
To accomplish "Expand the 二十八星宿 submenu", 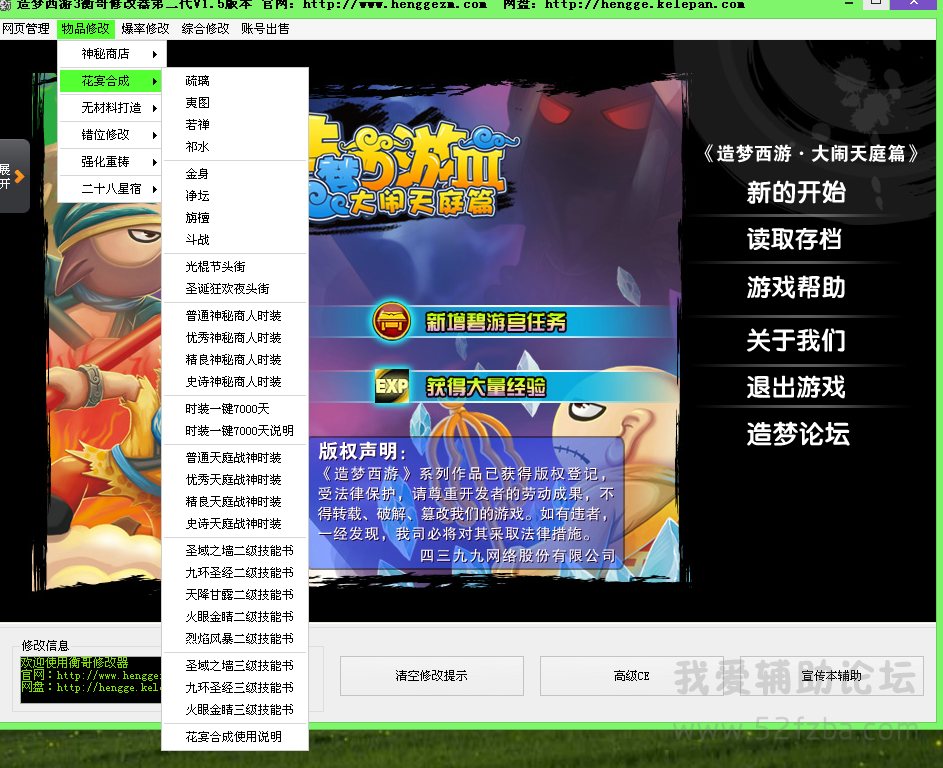I will [x=112, y=189].
